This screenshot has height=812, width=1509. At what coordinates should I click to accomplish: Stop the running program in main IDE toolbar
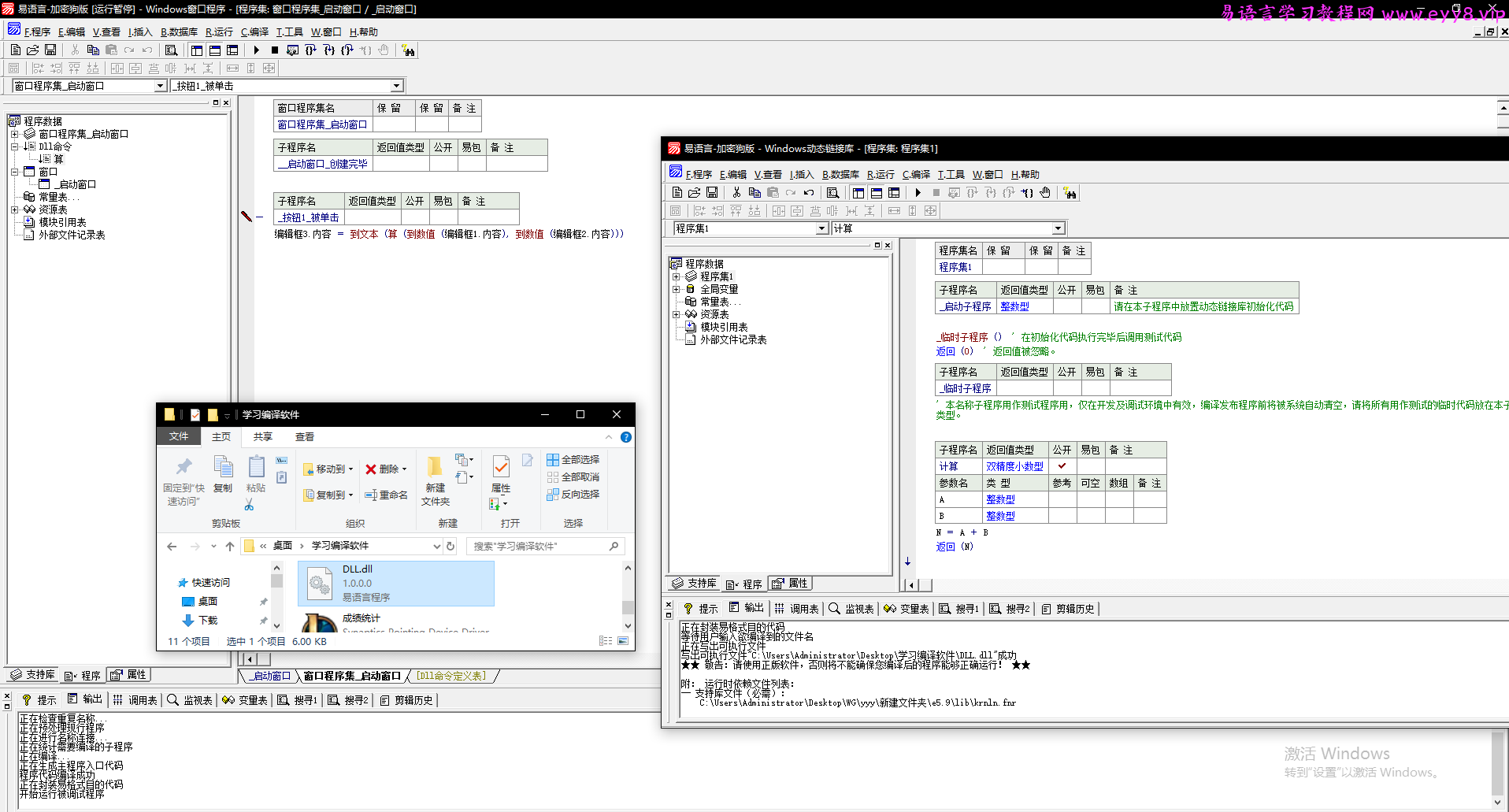pos(275,50)
